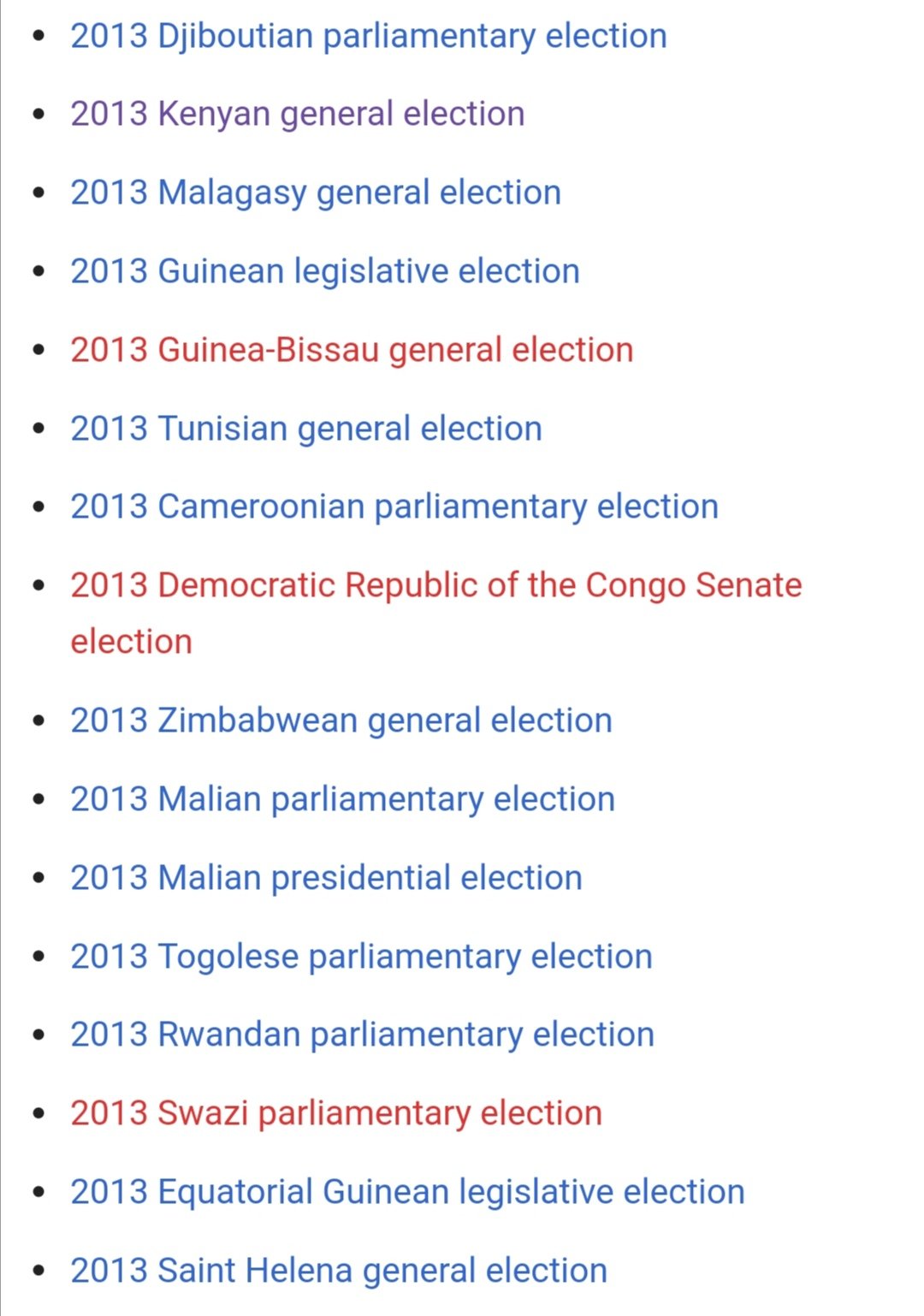The image size is (924, 1316).
Task: Click the word "Kenyan" in the visited link
Action: click(214, 115)
